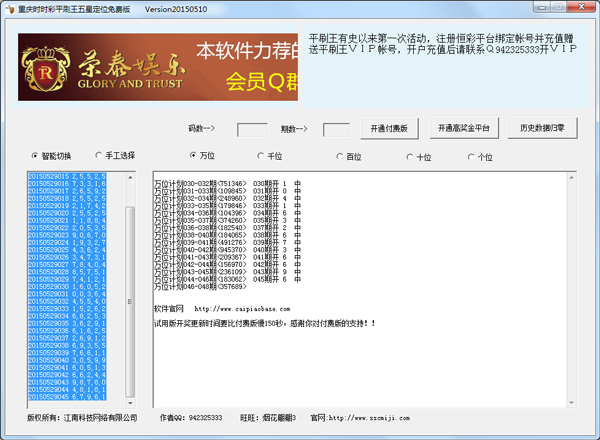The width and height of the screenshot is (600, 440).
Task: Click the 官网 sscmiji.com link
Action: [x=360, y=418]
